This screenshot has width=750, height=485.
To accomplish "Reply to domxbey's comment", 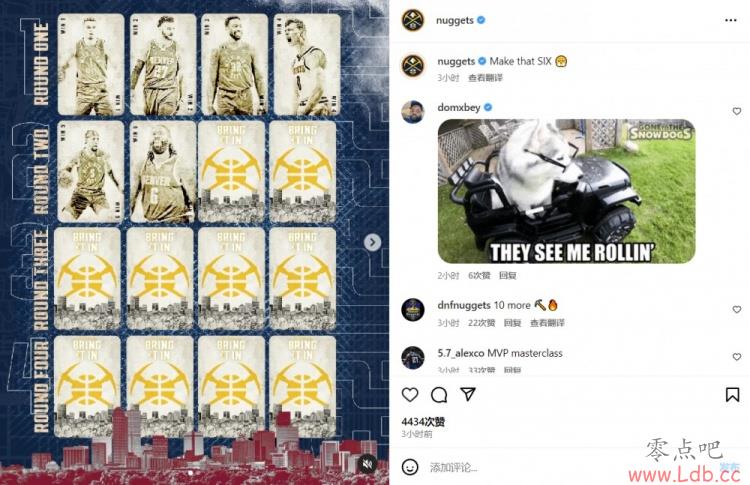I will click(507, 276).
